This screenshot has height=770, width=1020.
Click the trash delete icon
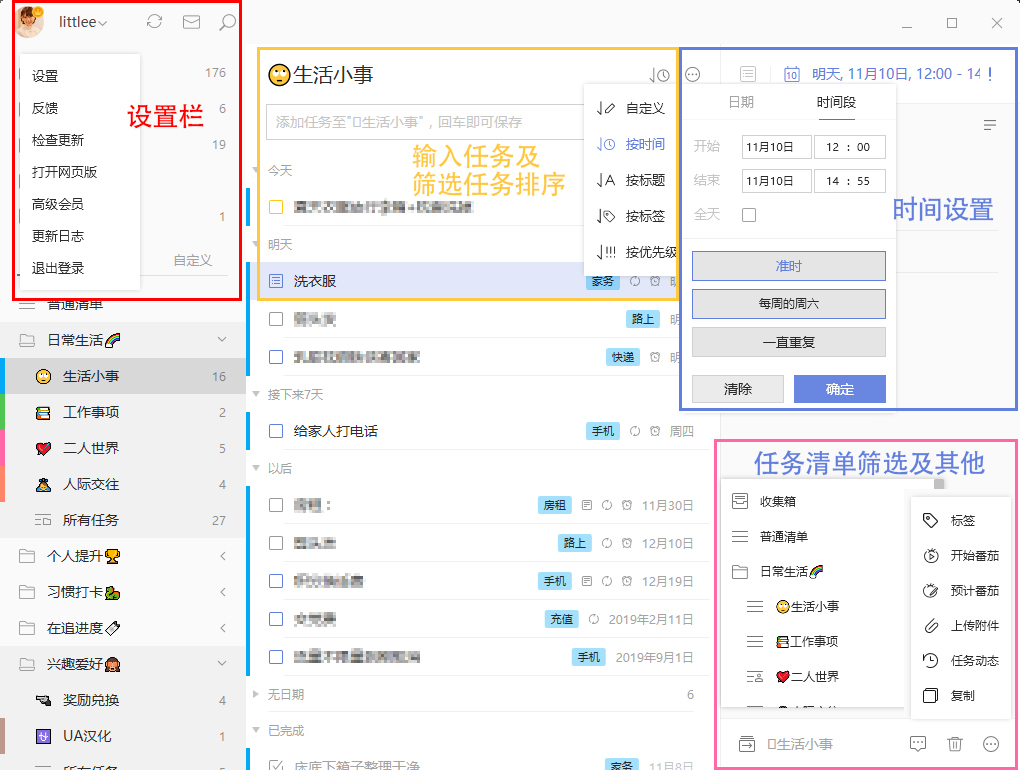(x=955, y=744)
